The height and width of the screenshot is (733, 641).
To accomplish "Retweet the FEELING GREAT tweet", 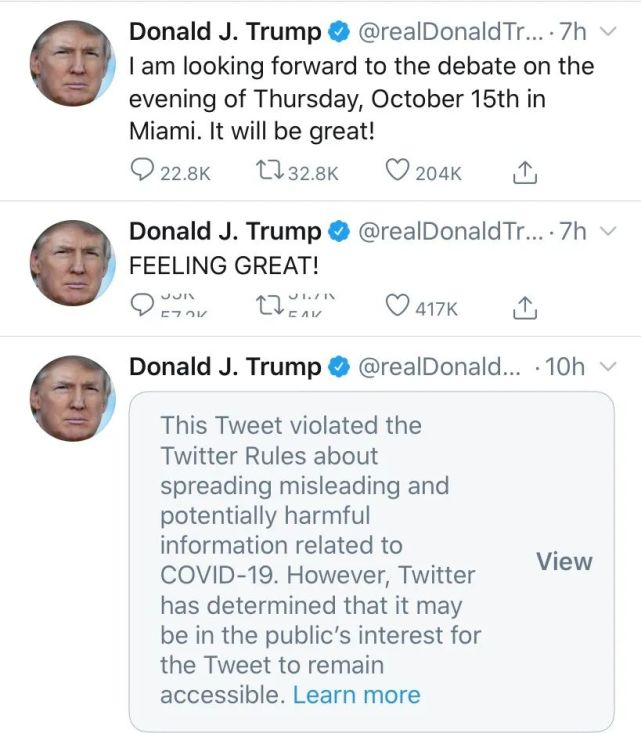I will point(268,307).
